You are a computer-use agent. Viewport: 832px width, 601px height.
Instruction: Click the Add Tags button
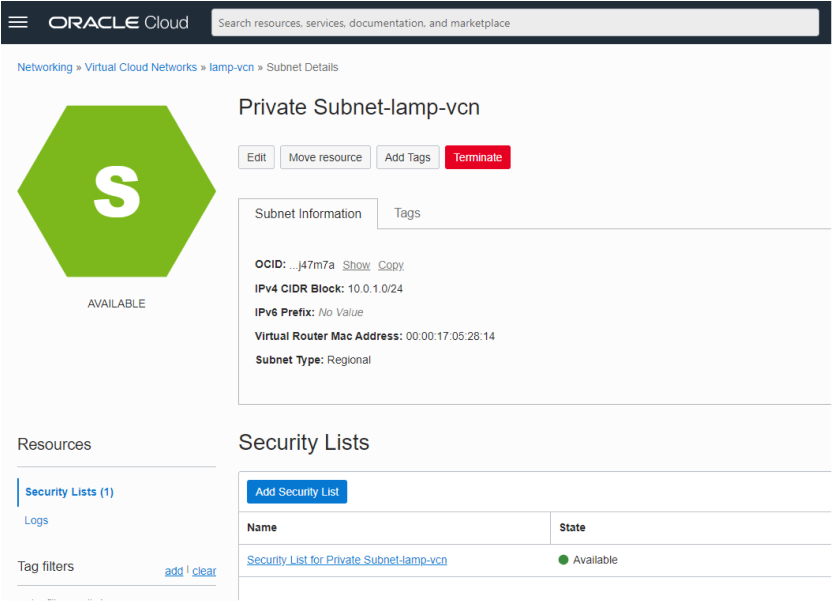tap(407, 157)
